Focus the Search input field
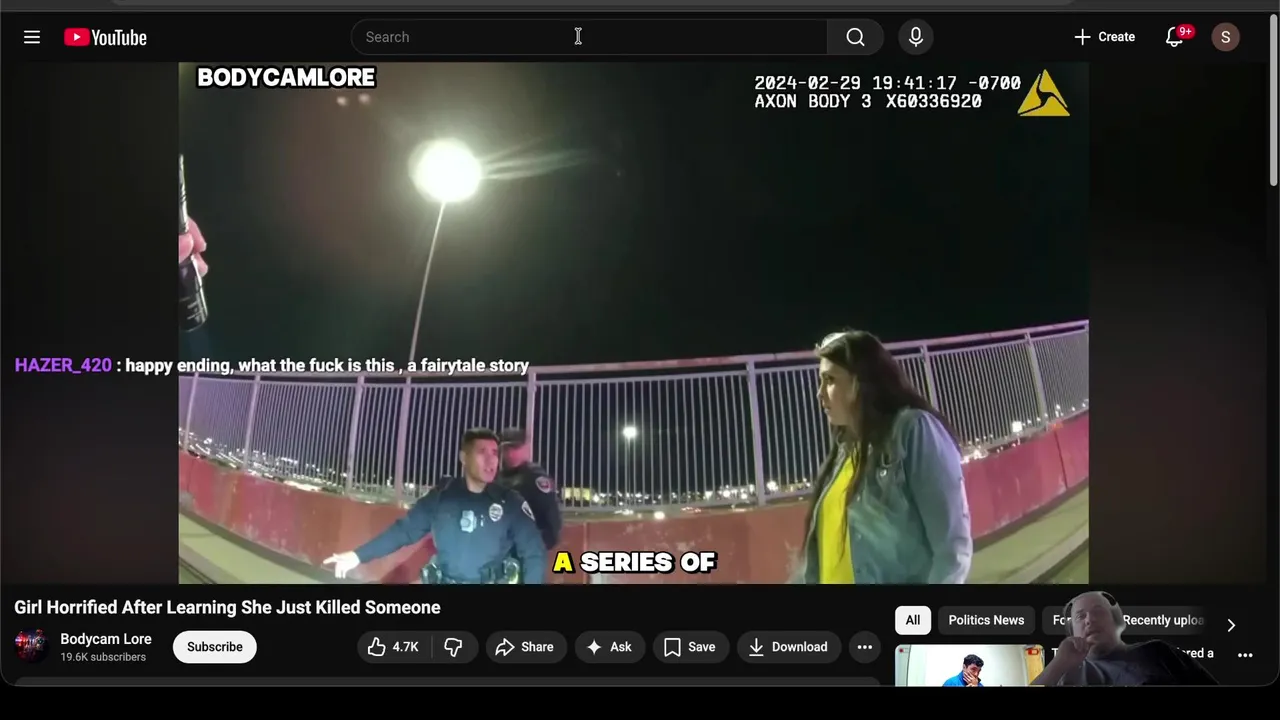Screen dimensions: 1280x720 coord(589,37)
